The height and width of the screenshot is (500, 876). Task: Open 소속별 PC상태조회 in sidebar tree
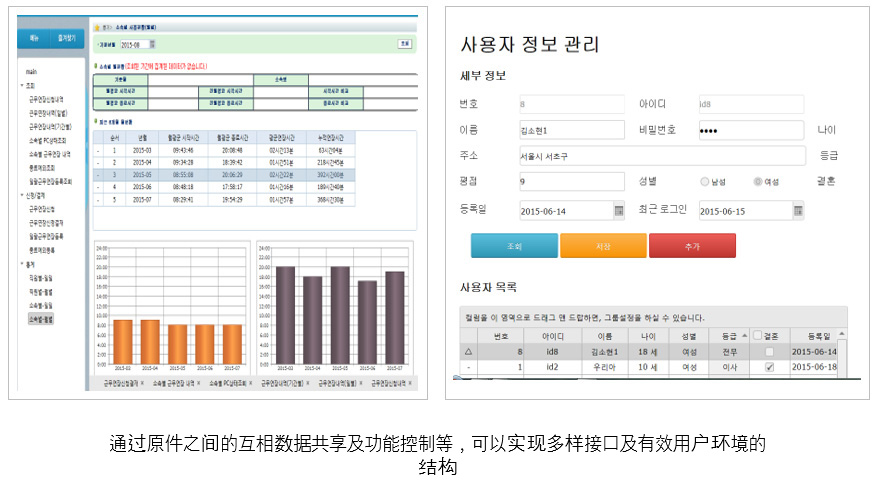(47, 140)
